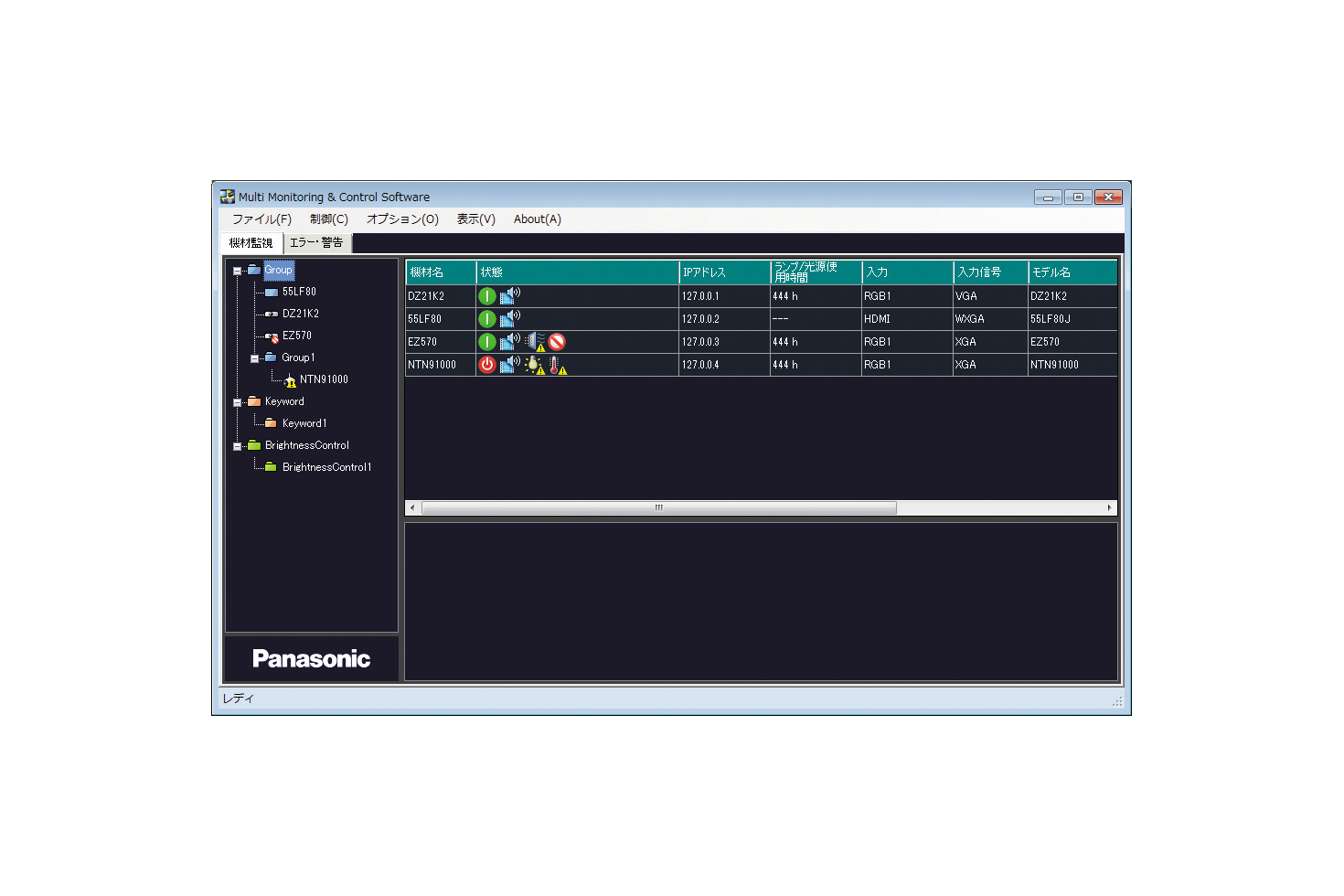Click AV mute icon in 55LF80 row
1344x896 pixels.
[x=510, y=318]
